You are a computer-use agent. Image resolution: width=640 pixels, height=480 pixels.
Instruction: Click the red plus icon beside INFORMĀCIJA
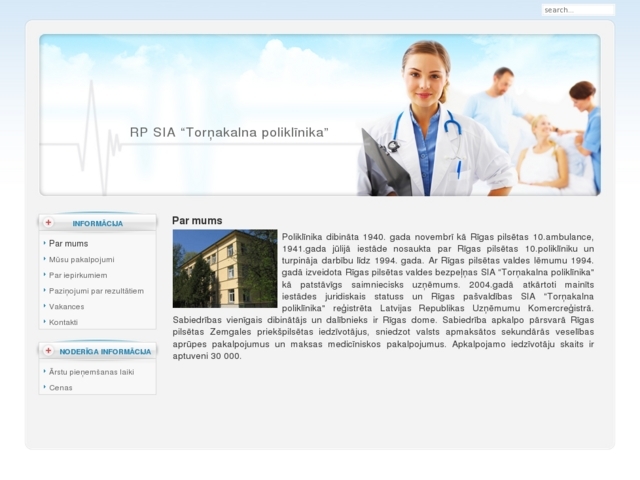coord(48,222)
